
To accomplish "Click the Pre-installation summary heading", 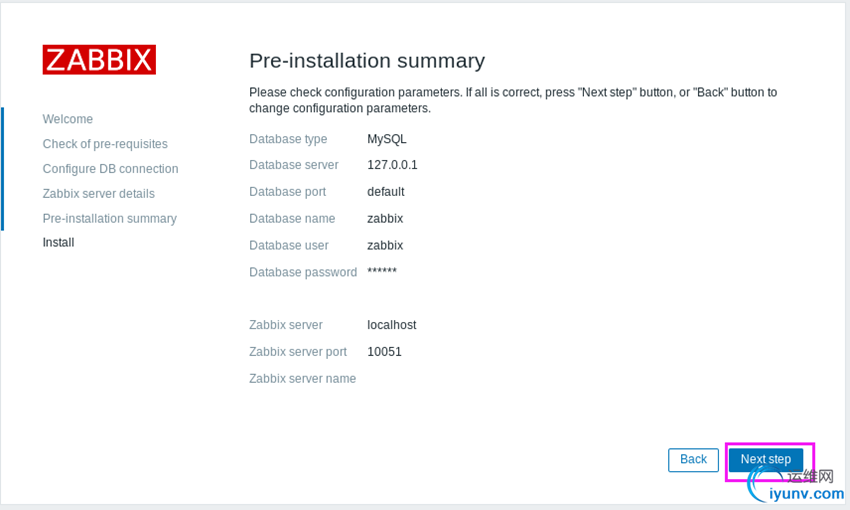I will [x=366, y=60].
